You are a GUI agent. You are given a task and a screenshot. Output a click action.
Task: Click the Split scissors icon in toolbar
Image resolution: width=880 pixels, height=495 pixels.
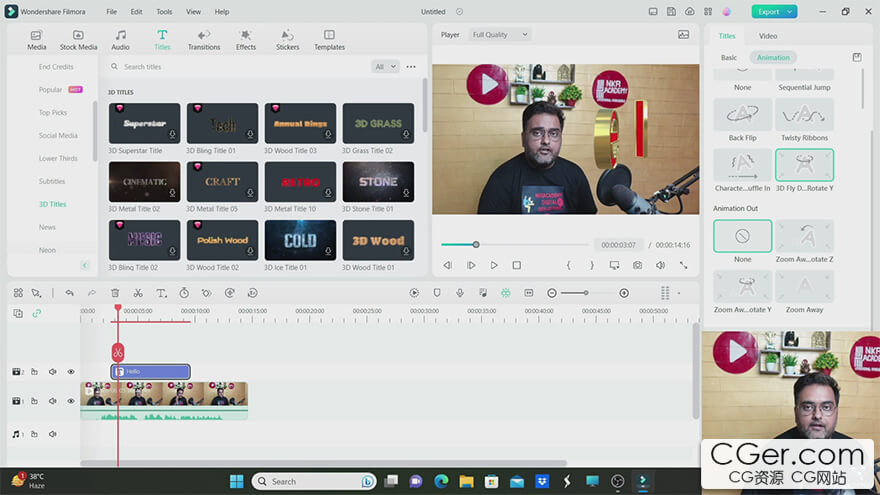point(138,293)
